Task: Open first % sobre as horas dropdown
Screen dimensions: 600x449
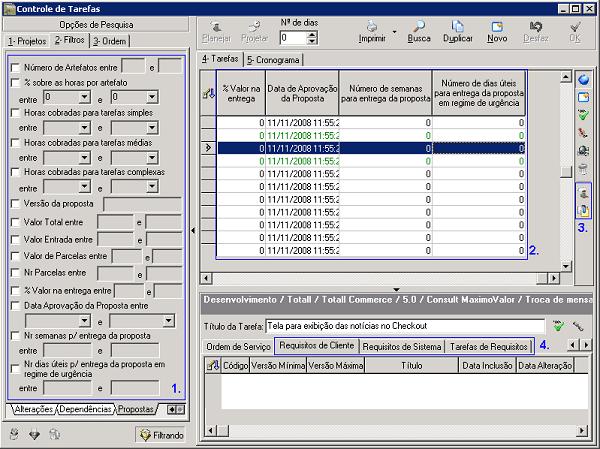Action: pyautogui.click(x=85, y=97)
